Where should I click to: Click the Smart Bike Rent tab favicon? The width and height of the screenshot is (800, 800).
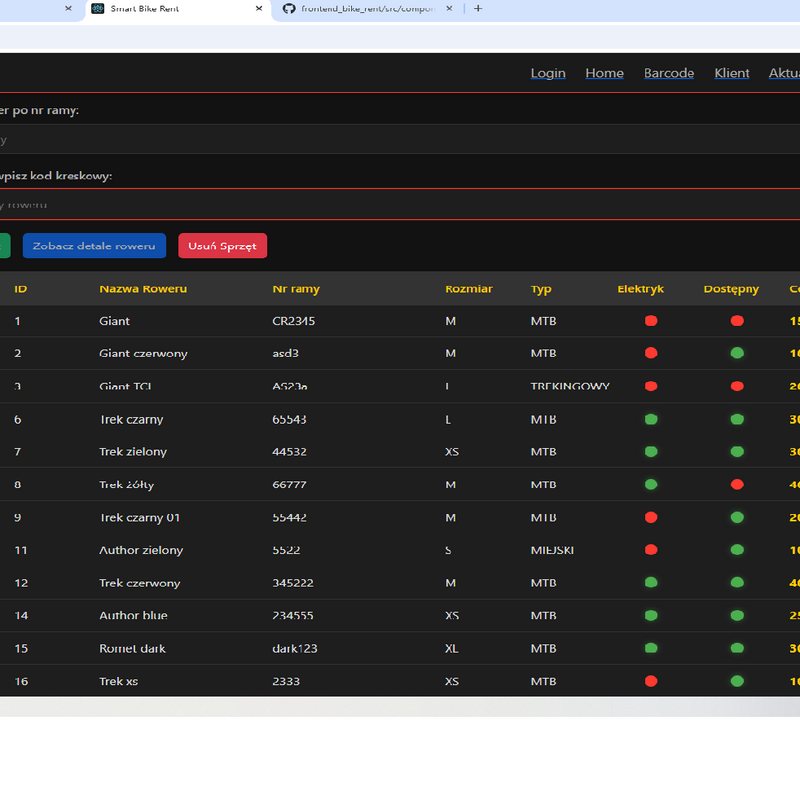pyautogui.click(x=97, y=8)
